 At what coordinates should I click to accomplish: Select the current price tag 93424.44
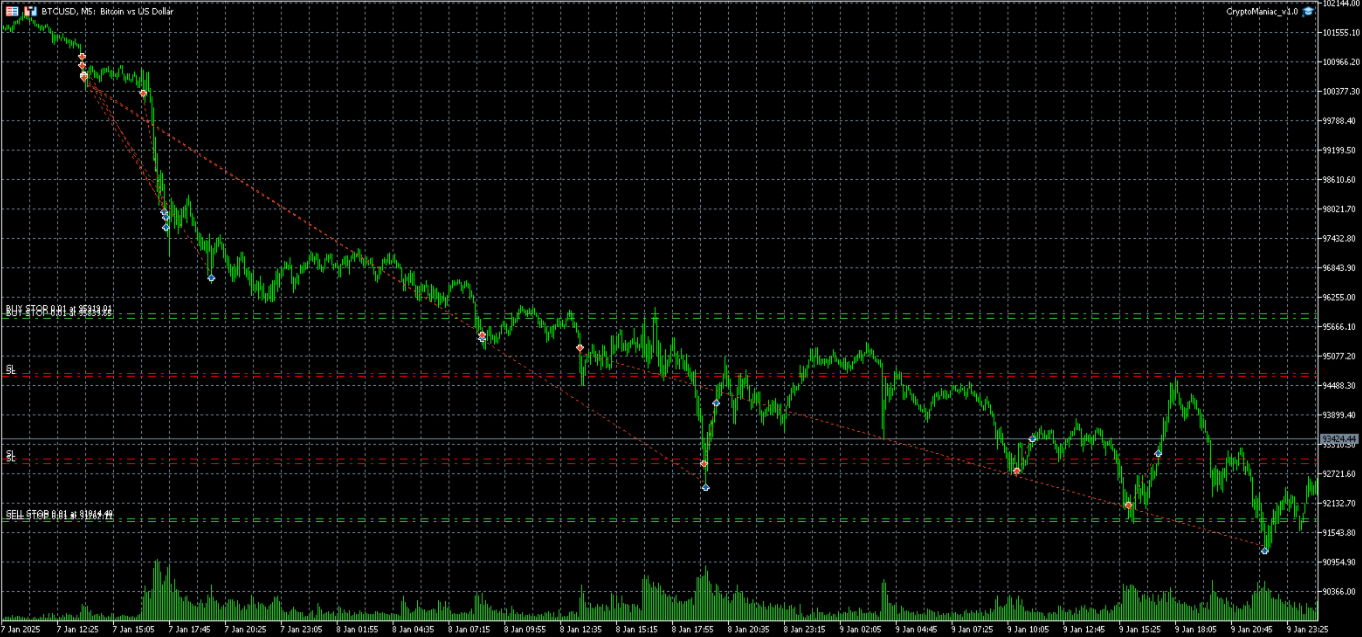(x=1338, y=439)
